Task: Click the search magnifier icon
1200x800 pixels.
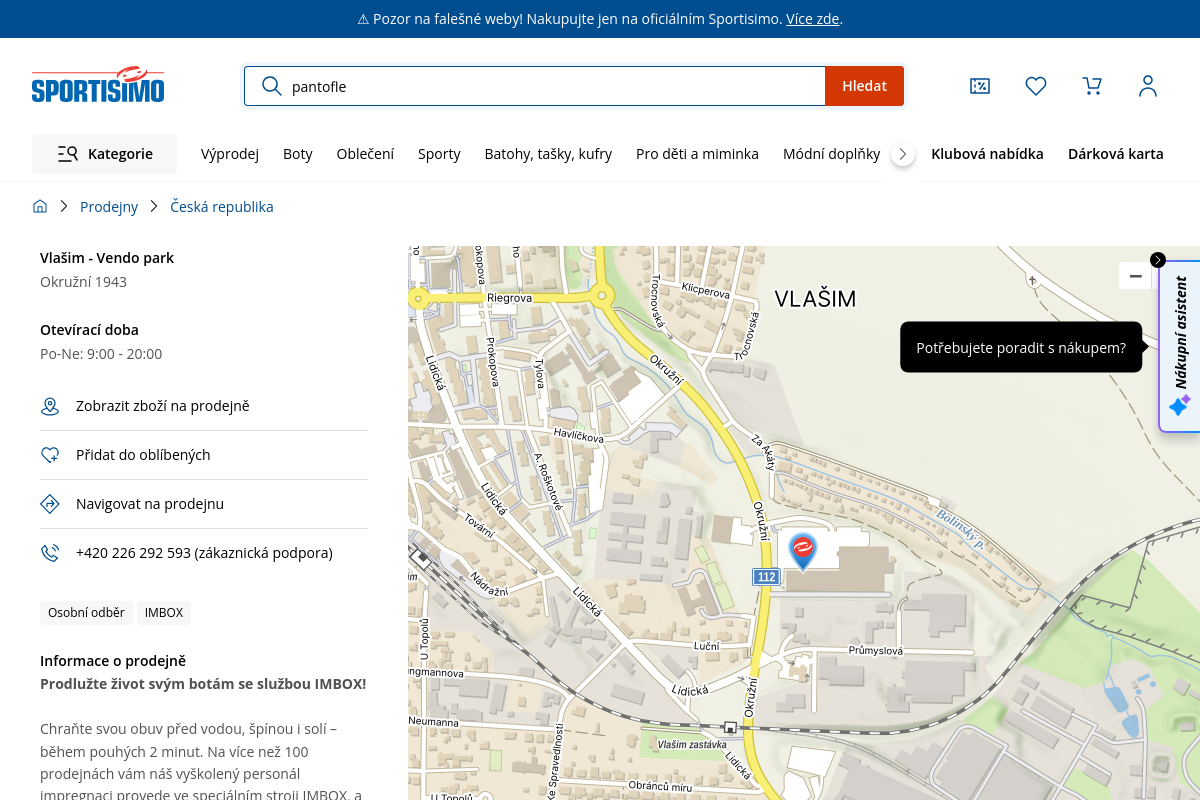Action: tap(271, 86)
